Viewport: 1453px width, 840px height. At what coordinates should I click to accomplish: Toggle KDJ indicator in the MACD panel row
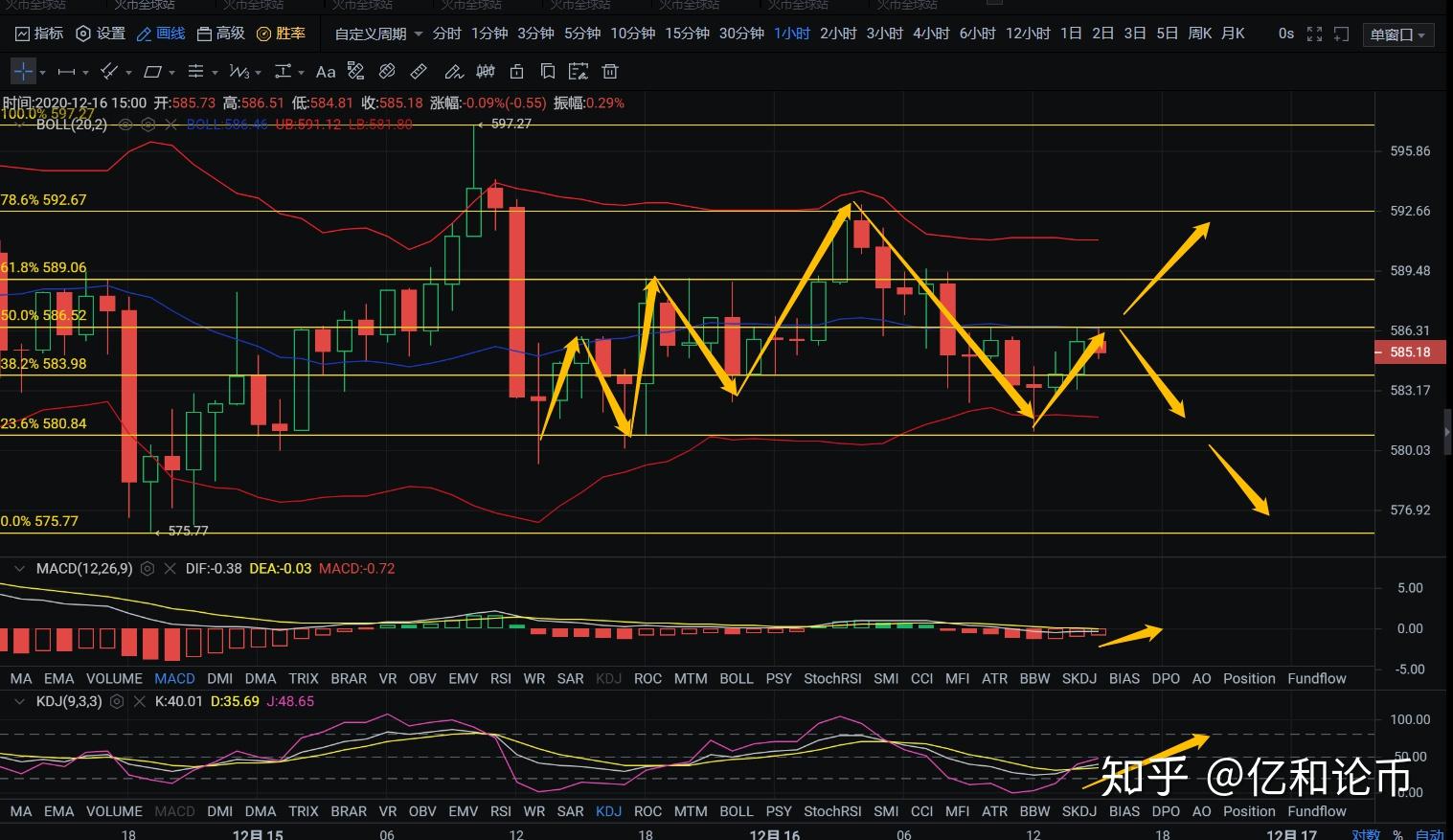point(608,678)
